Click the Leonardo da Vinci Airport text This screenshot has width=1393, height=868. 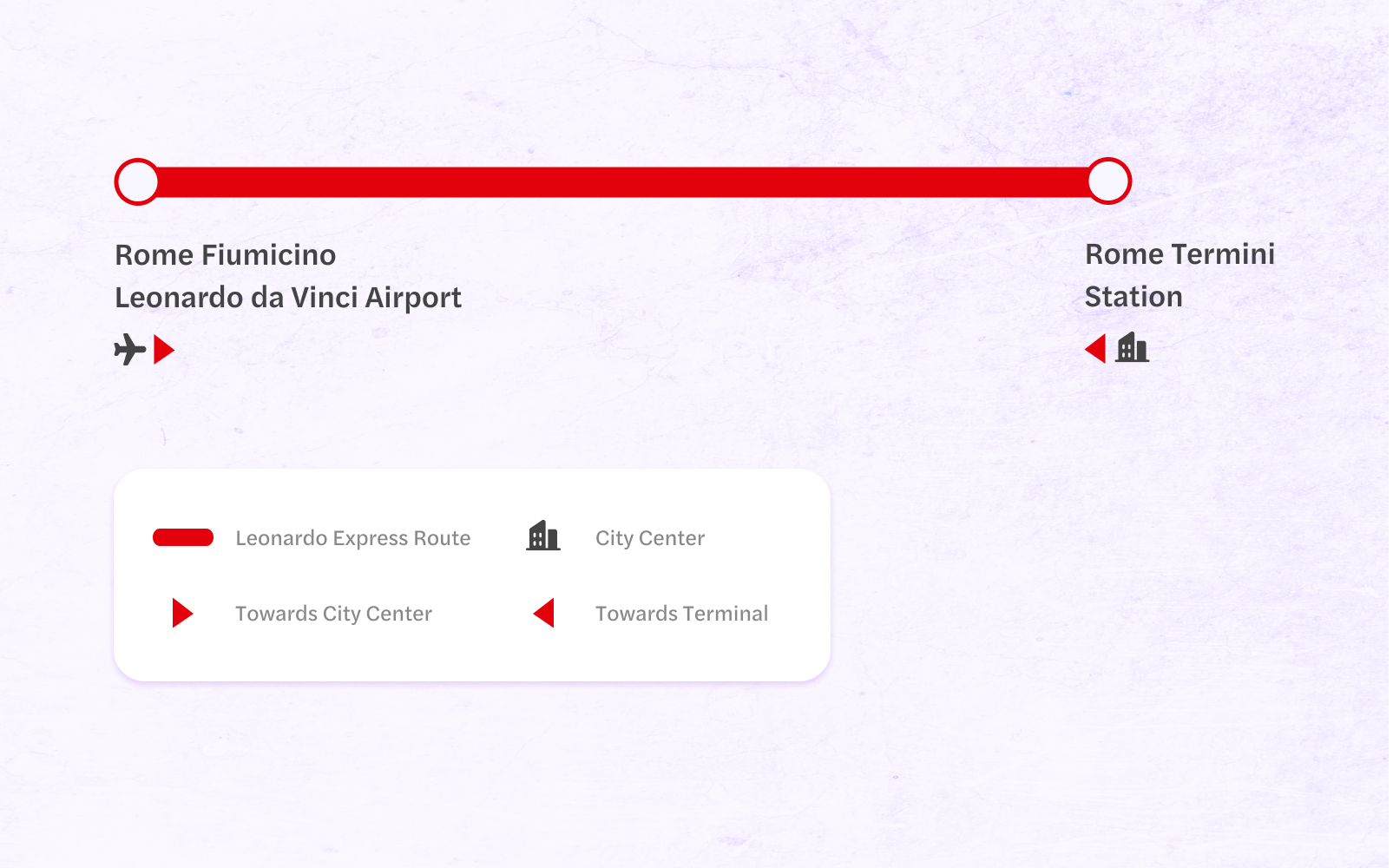288,298
